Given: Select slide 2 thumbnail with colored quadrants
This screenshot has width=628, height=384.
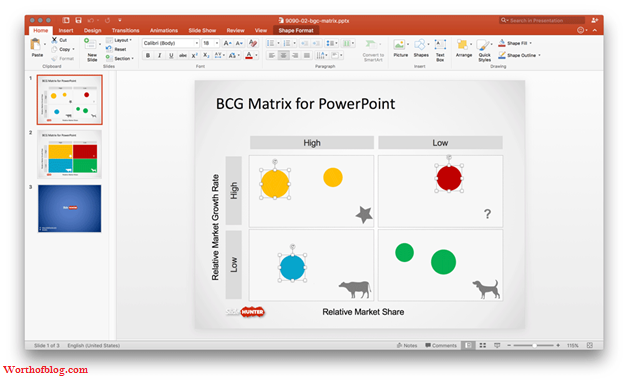Looking at the screenshot, I should (x=70, y=154).
